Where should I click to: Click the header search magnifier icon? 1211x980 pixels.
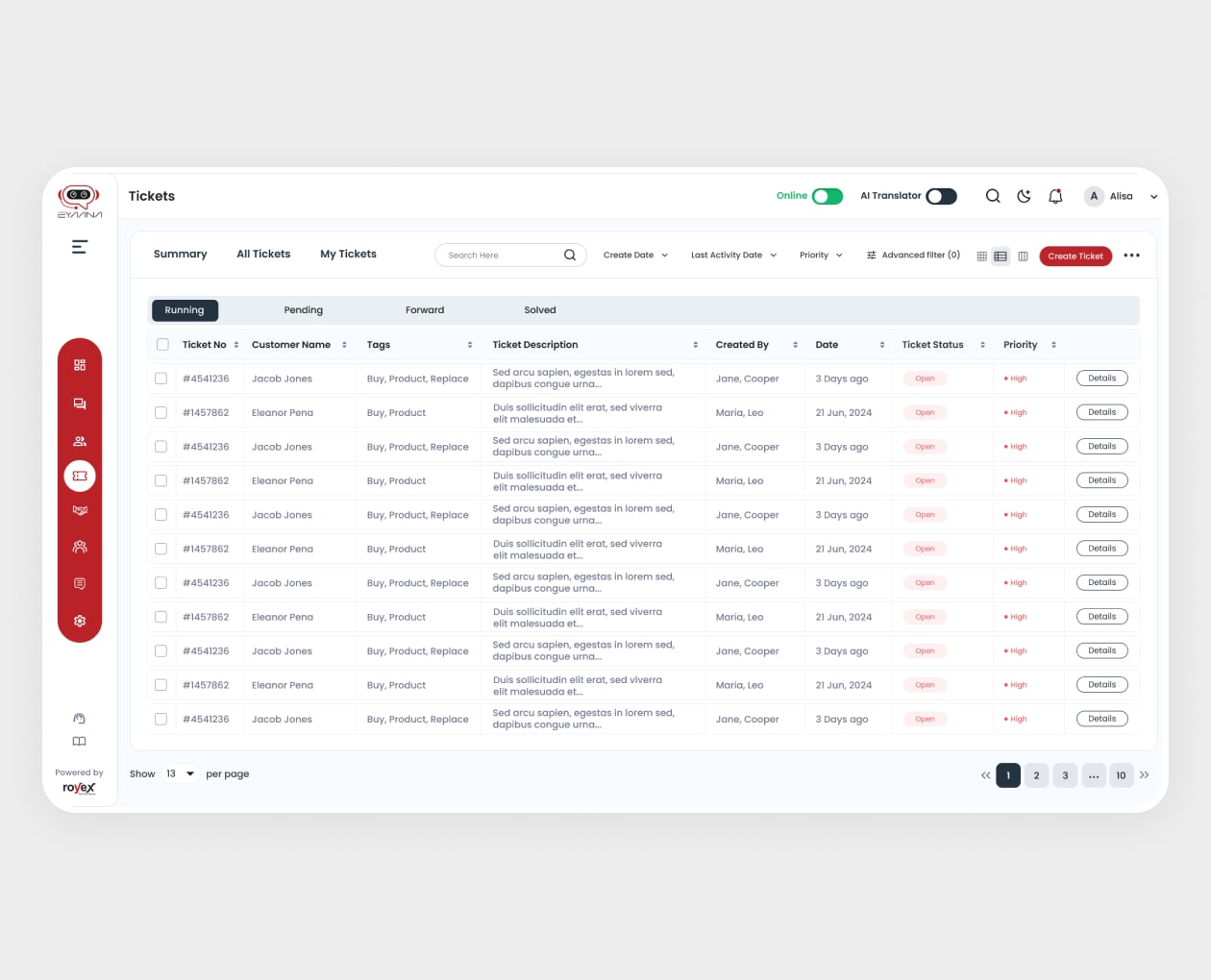pyautogui.click(x=993, y=196)
